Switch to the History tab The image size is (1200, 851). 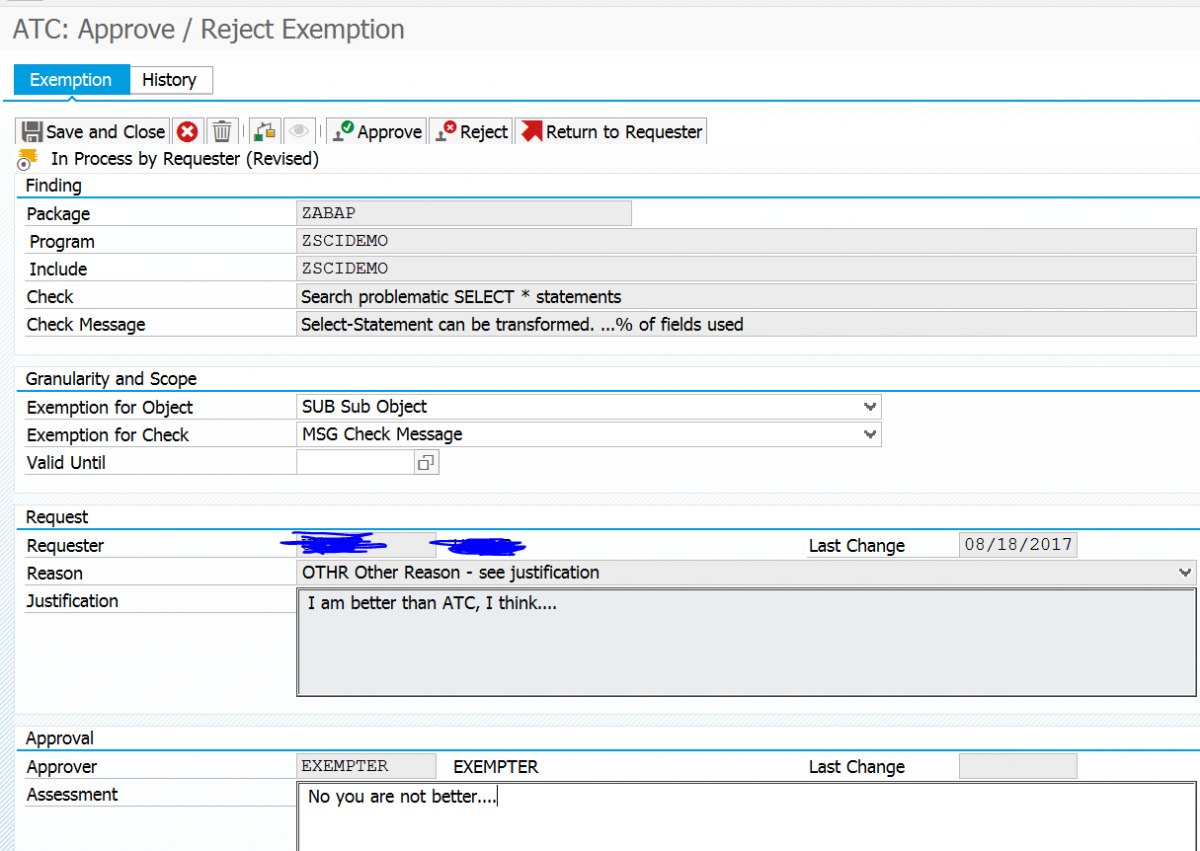170,79
